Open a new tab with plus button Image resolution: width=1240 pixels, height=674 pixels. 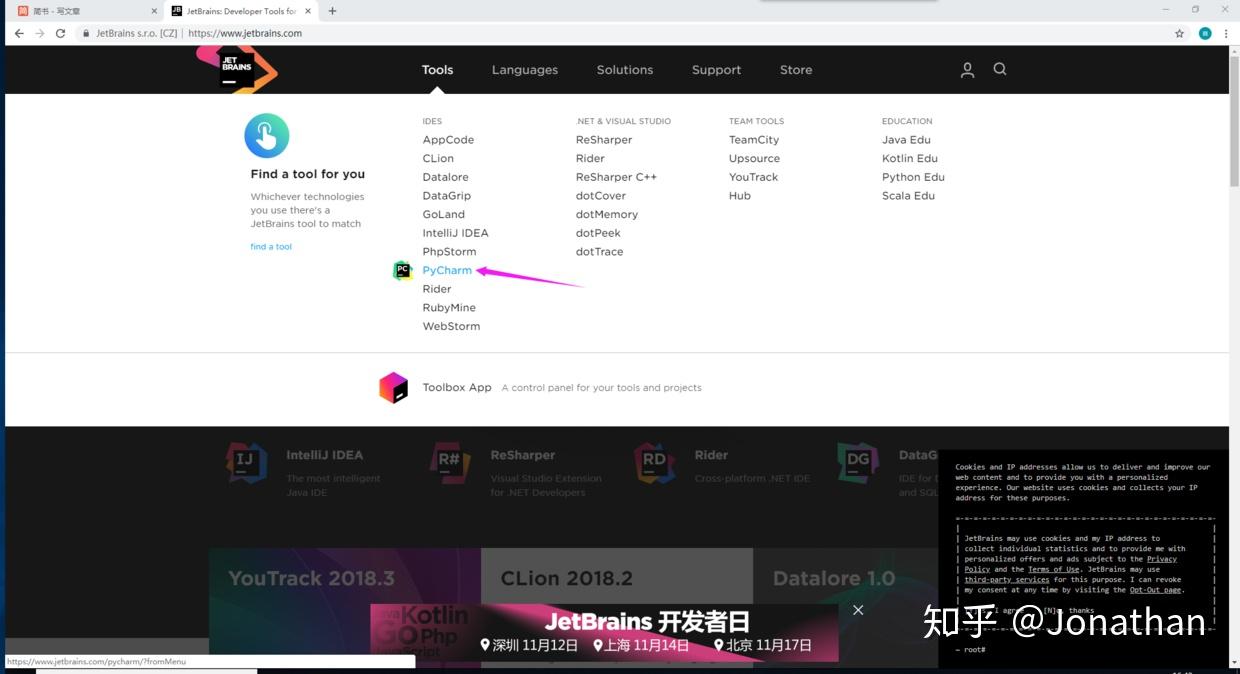[332, 11]
